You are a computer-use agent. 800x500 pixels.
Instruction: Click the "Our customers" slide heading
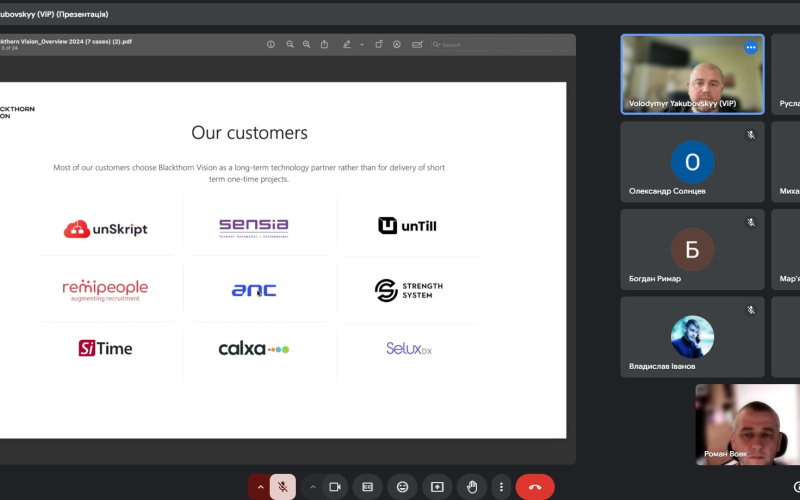(x=249, y=133)
